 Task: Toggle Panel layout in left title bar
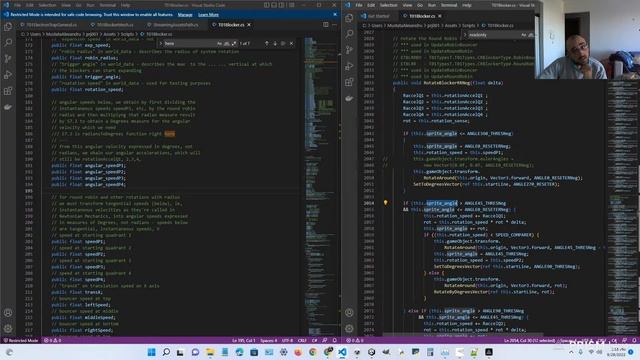274,5
